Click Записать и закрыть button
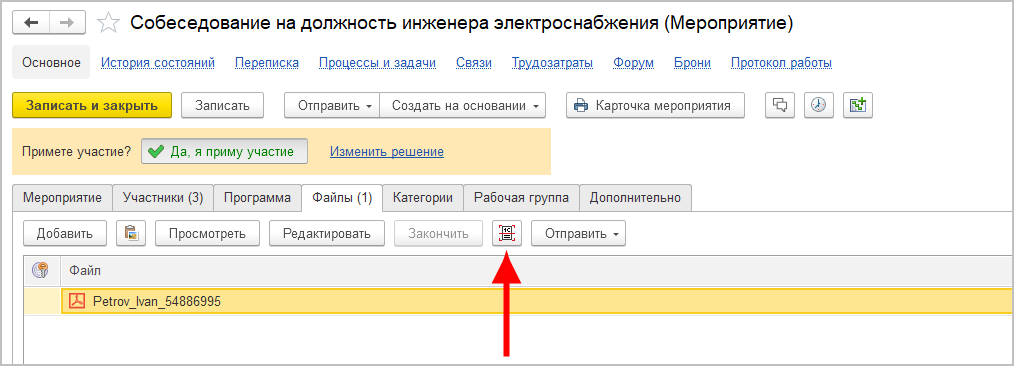Screen dimensions: 1014x366 (92, 105)
